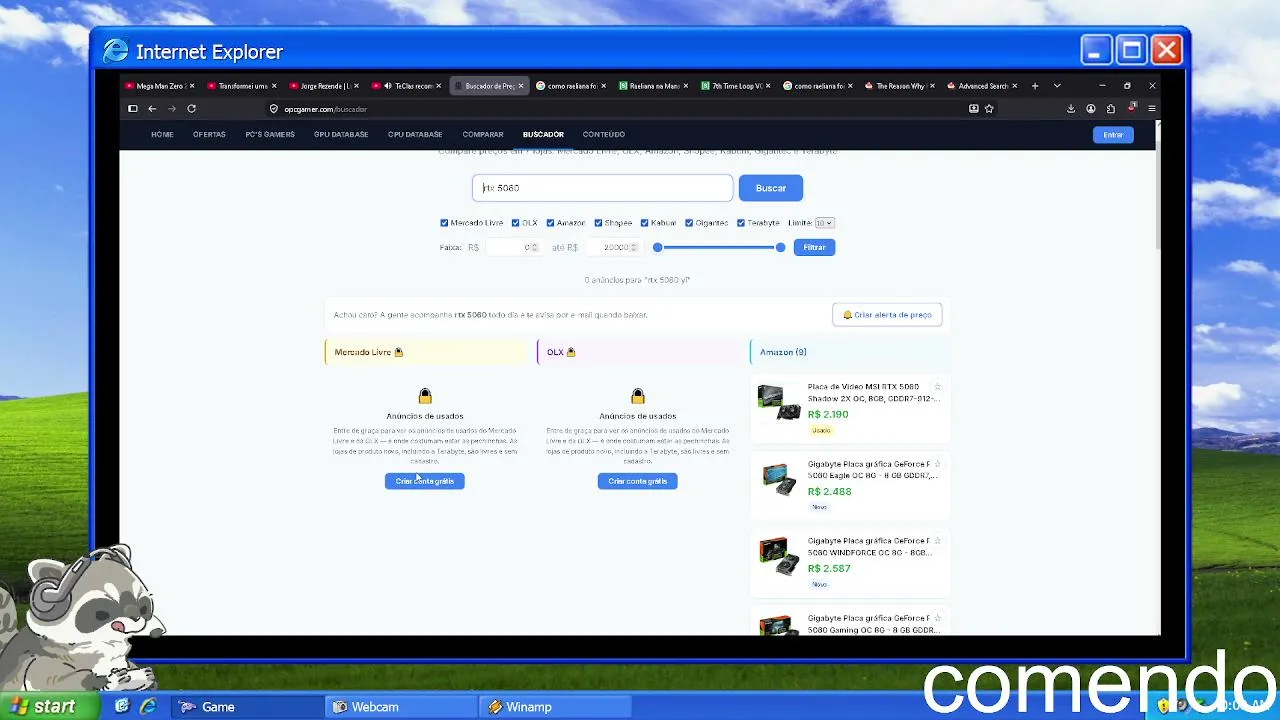Favorite the Gigabyte 5060 WINDFORCE OC listing star

937,541
